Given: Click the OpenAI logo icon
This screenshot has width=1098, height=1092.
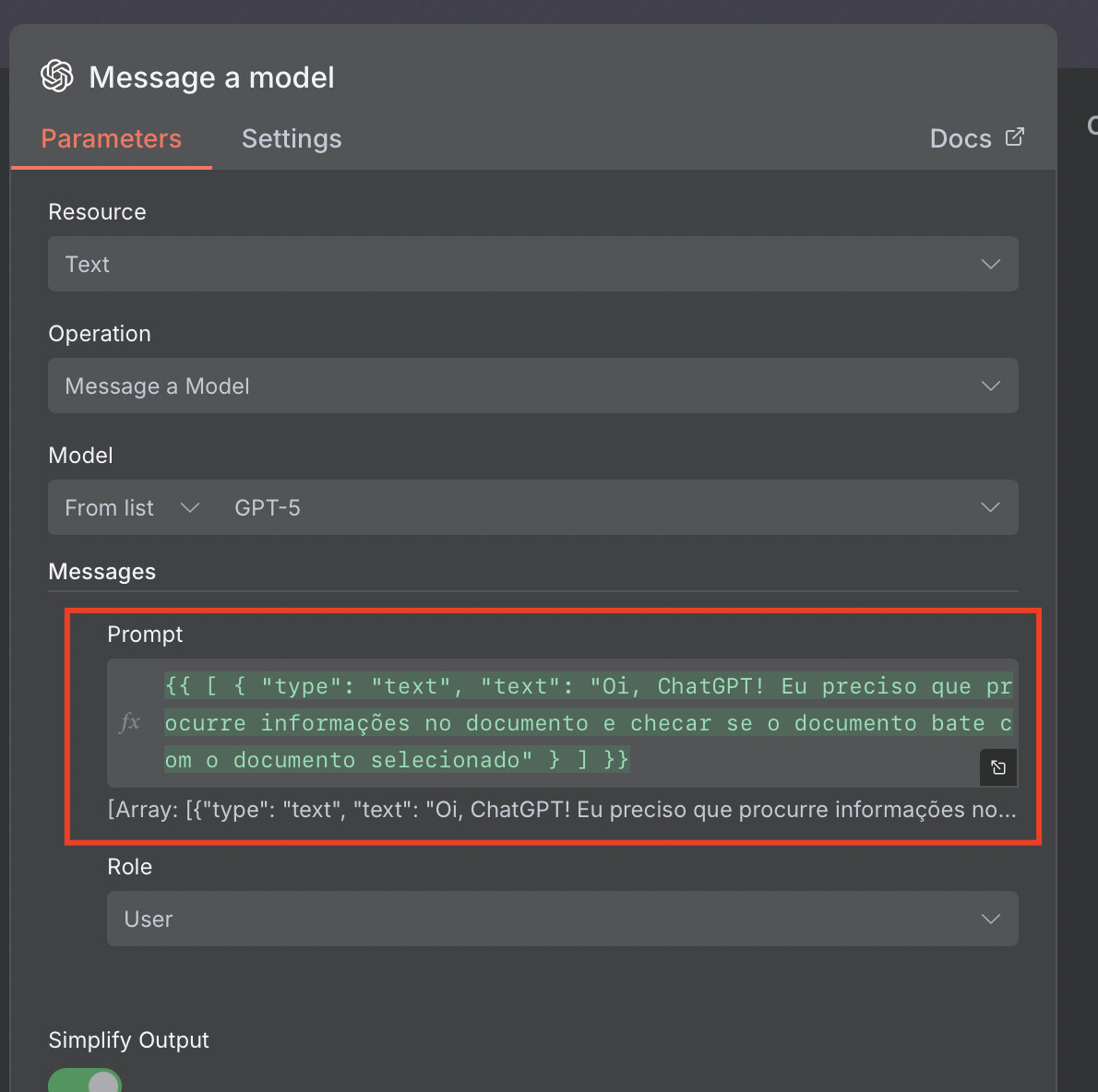Looking at the screenshot, I should click(57, 77).
